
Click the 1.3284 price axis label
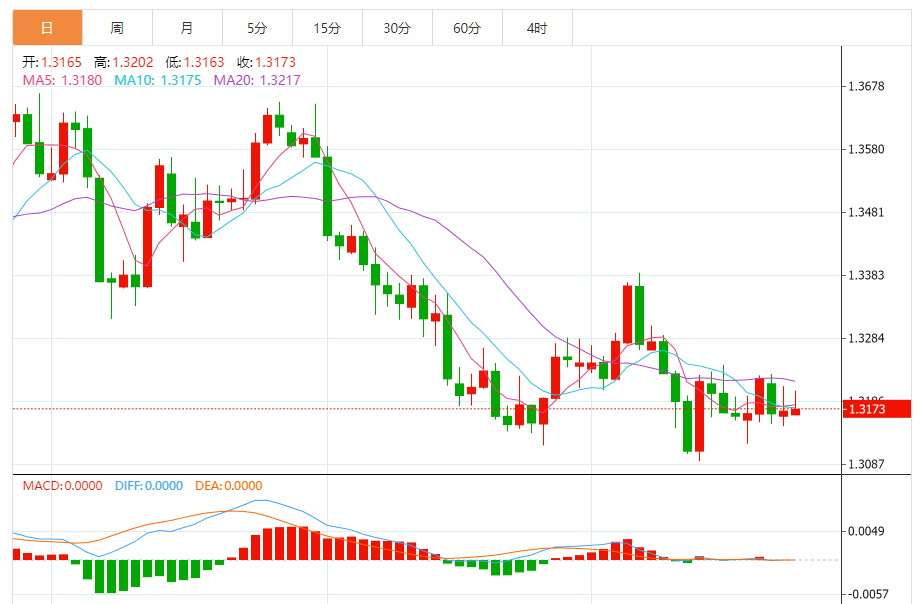coord(866,338)
